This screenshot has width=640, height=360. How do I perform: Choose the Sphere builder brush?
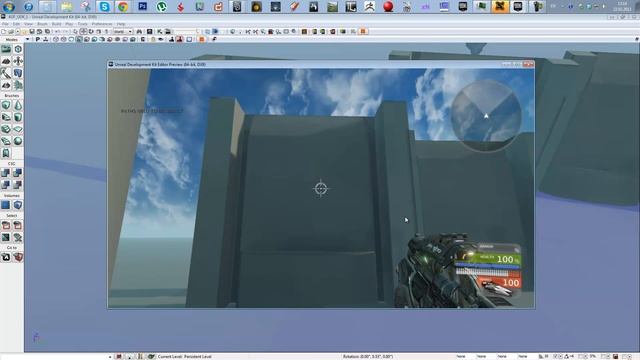click(18, 141)
